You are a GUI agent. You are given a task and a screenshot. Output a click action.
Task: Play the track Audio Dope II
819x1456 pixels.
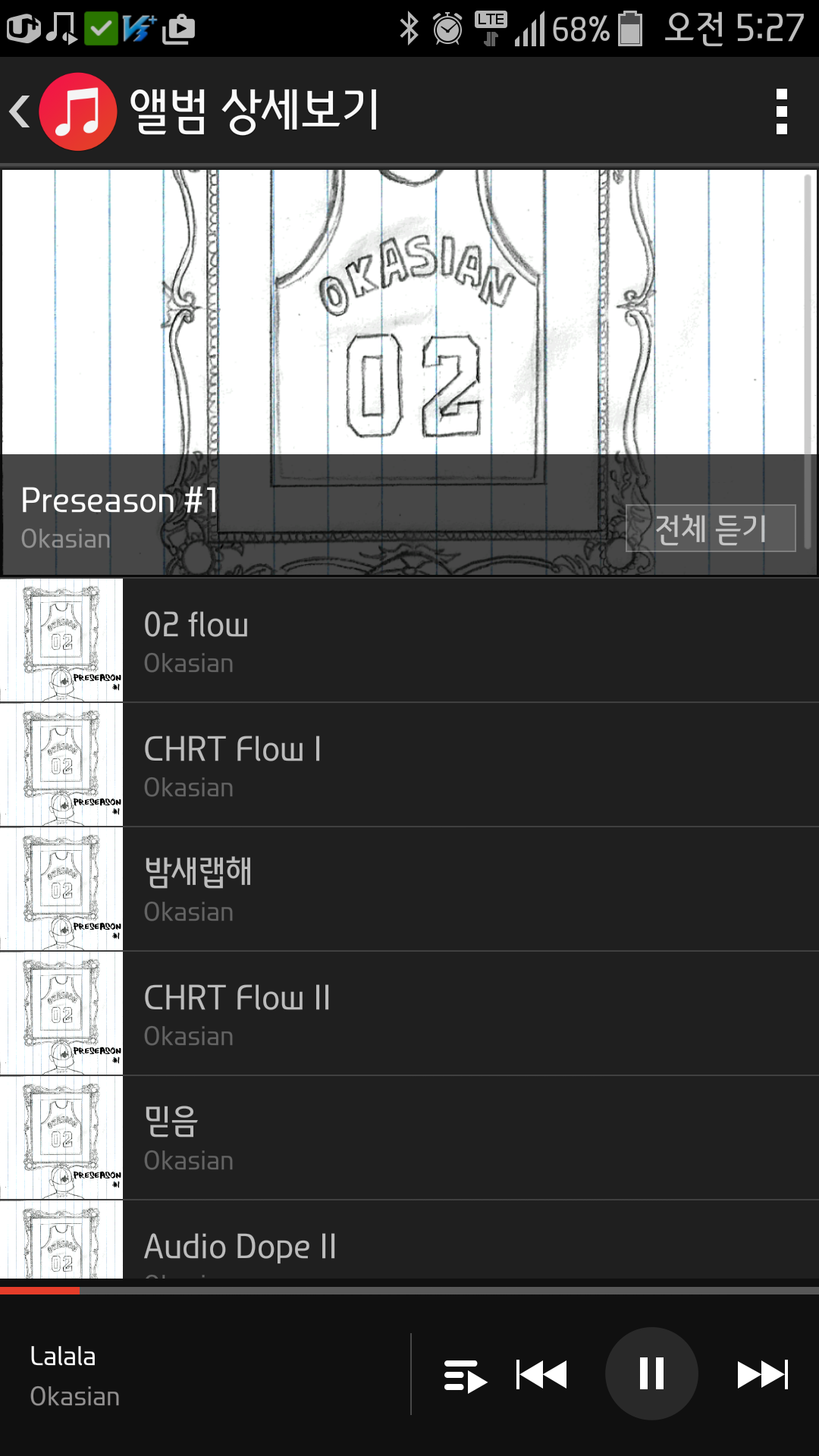[470, 1245]
